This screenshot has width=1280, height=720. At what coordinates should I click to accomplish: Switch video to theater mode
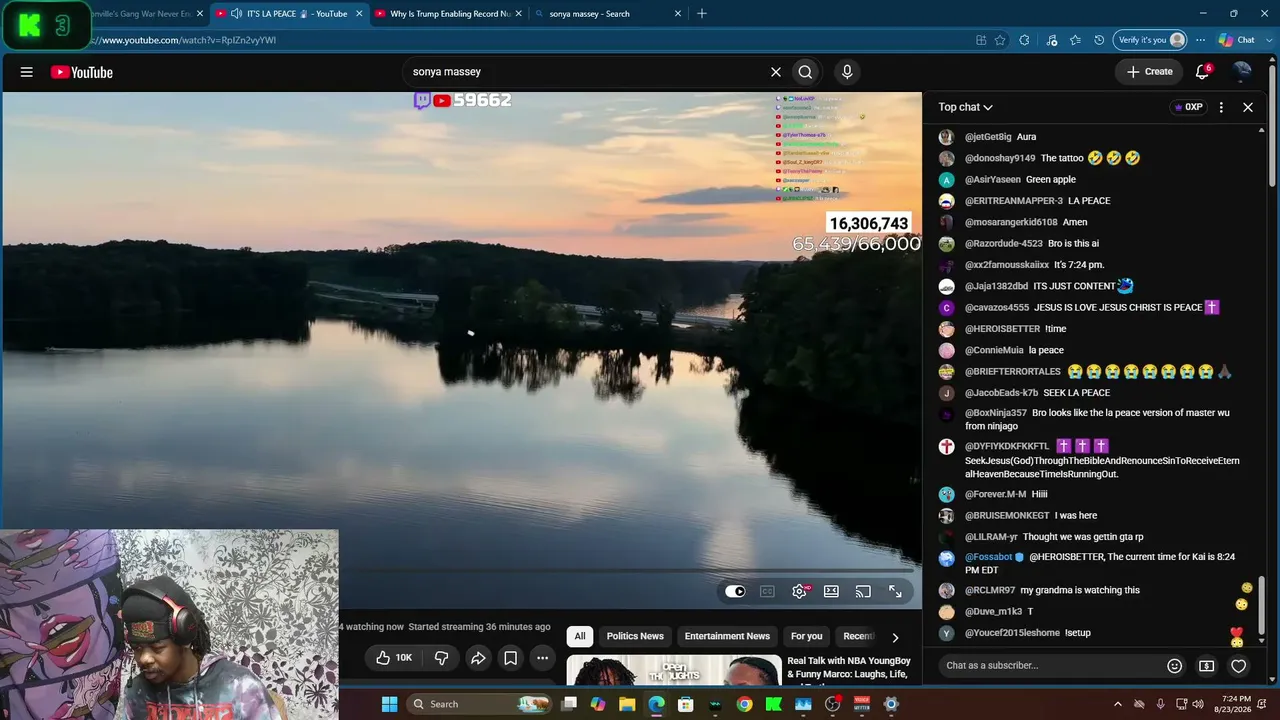[831, 592]
